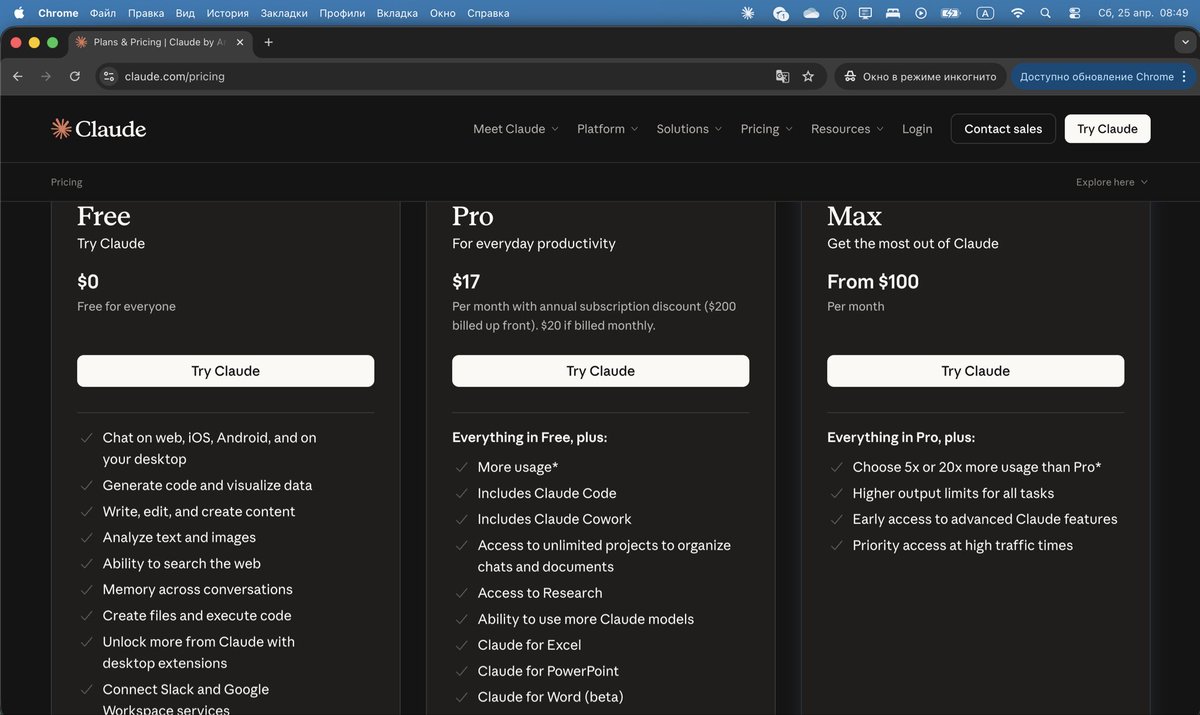Open the Wi-Fi menu

pyautogui.click(x=1018, y=13)
